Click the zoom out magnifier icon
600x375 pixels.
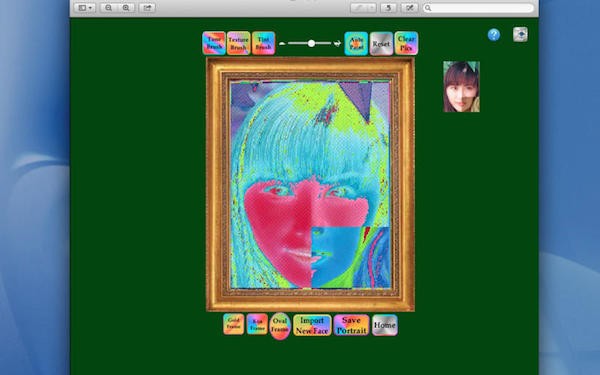pyautogui.click(x=109, y=8)
